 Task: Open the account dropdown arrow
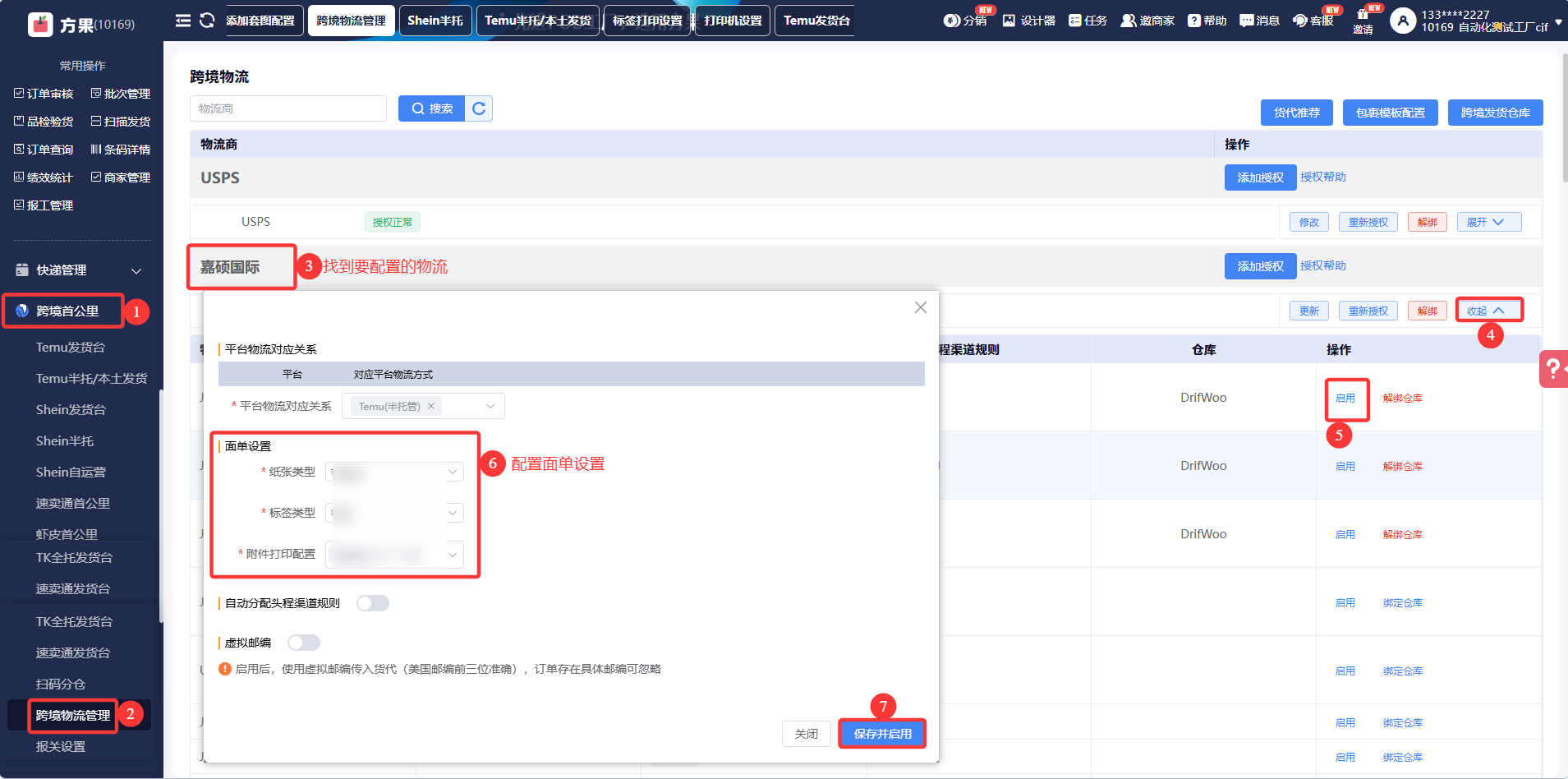tap(1558, 22)
